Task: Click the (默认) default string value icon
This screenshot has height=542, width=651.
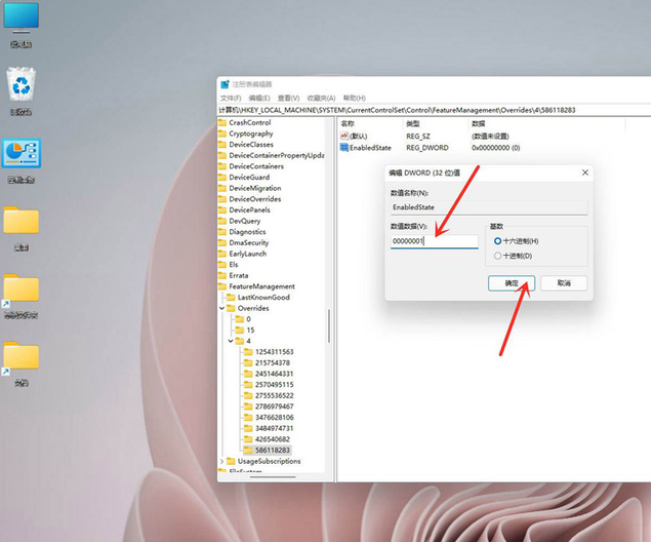Action: click(344, 135)
